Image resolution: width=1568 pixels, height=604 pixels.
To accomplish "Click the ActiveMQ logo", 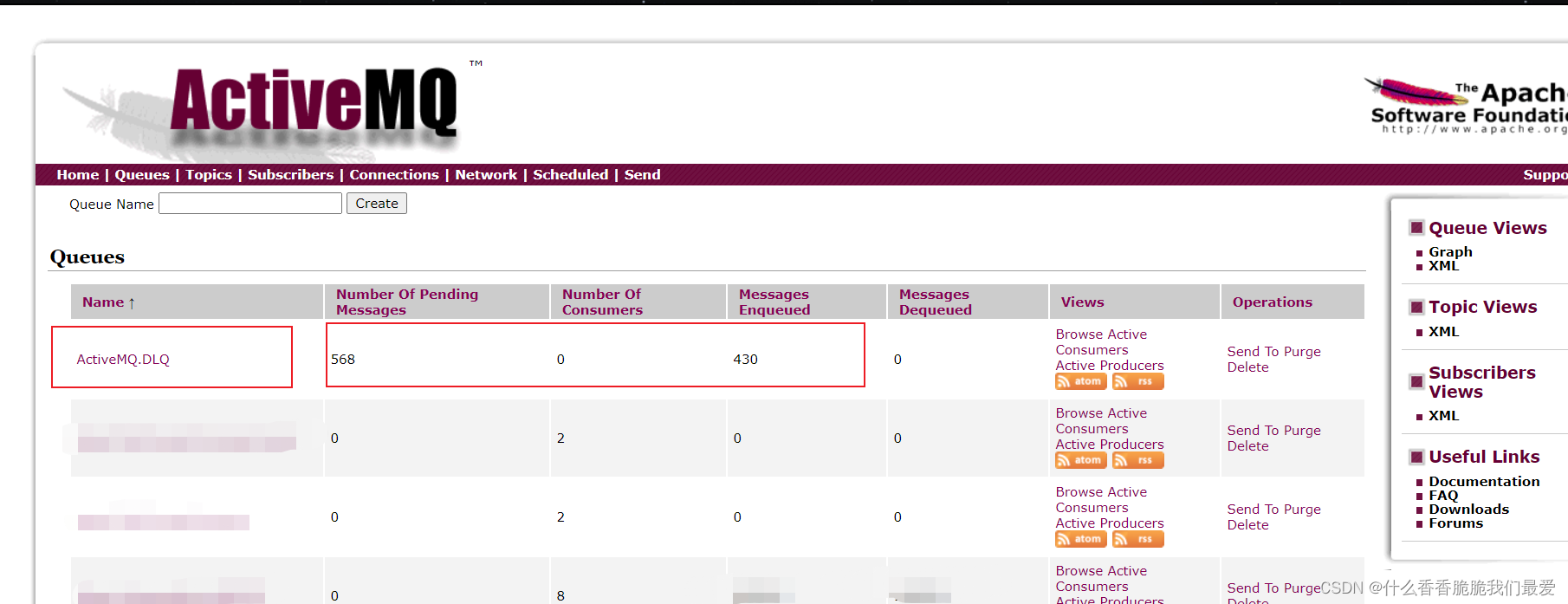I will (x=314, y=104).
